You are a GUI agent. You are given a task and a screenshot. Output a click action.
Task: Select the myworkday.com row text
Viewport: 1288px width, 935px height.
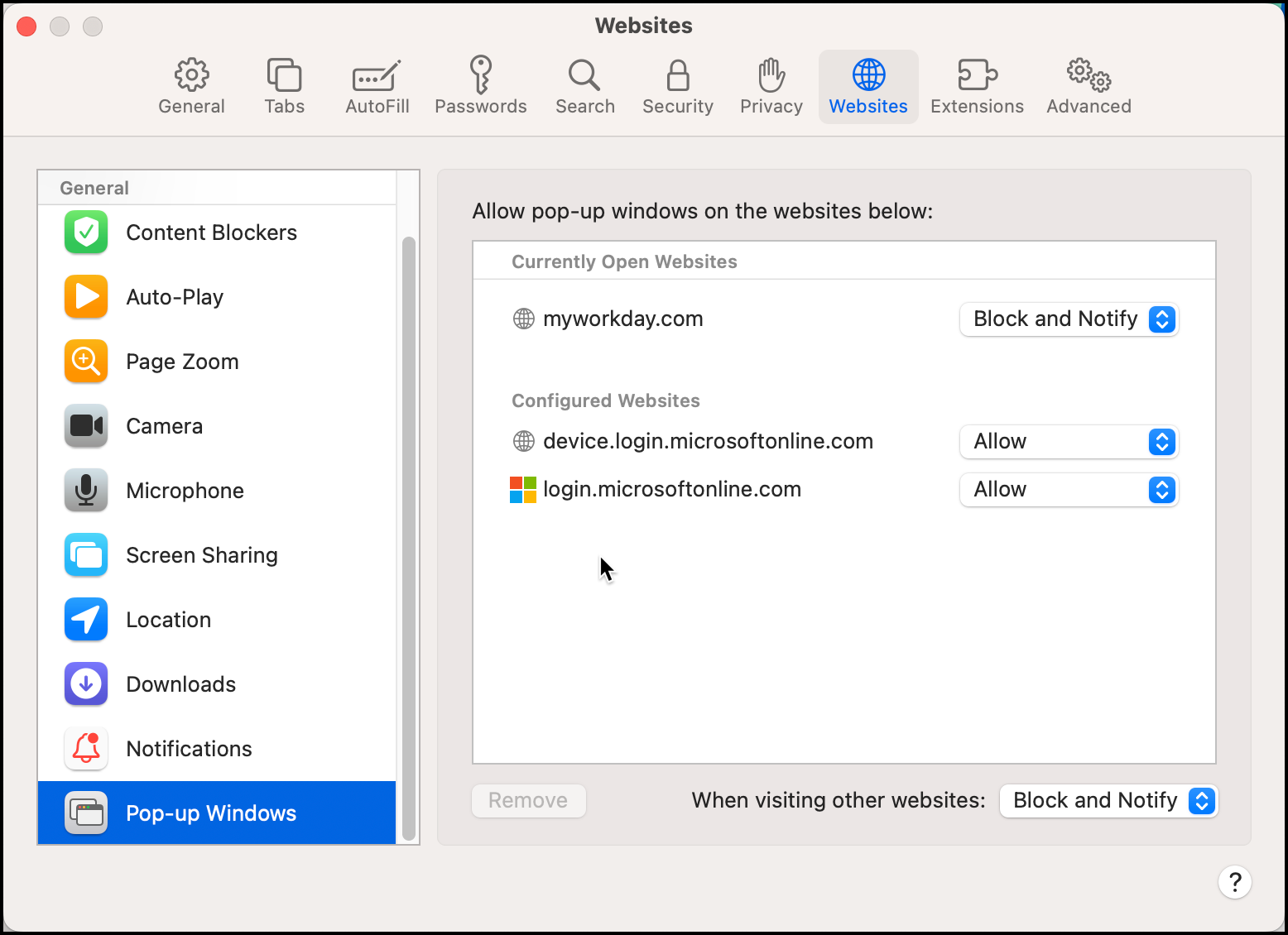[622, 319]
